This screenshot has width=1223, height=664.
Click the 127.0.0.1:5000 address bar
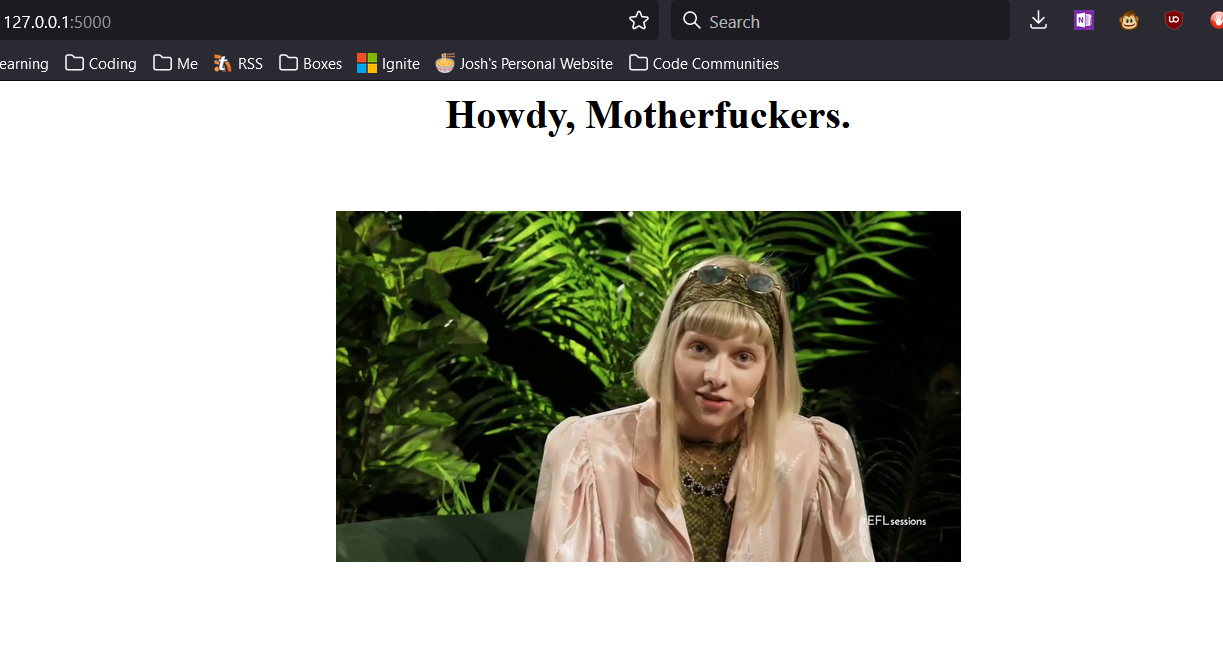point(300,21)
